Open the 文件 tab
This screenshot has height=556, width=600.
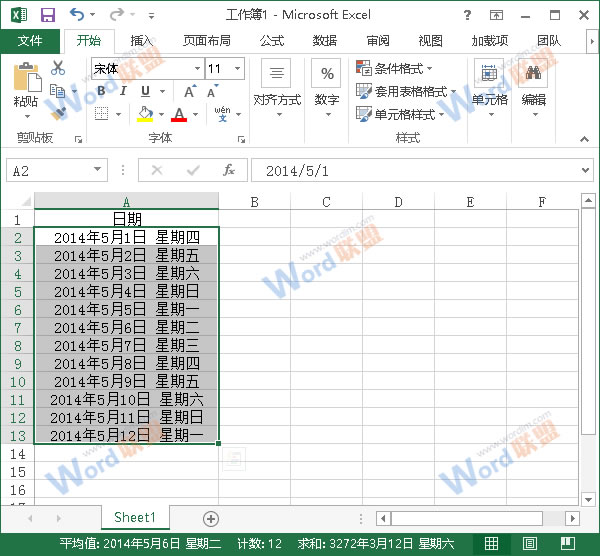[30, 41]
